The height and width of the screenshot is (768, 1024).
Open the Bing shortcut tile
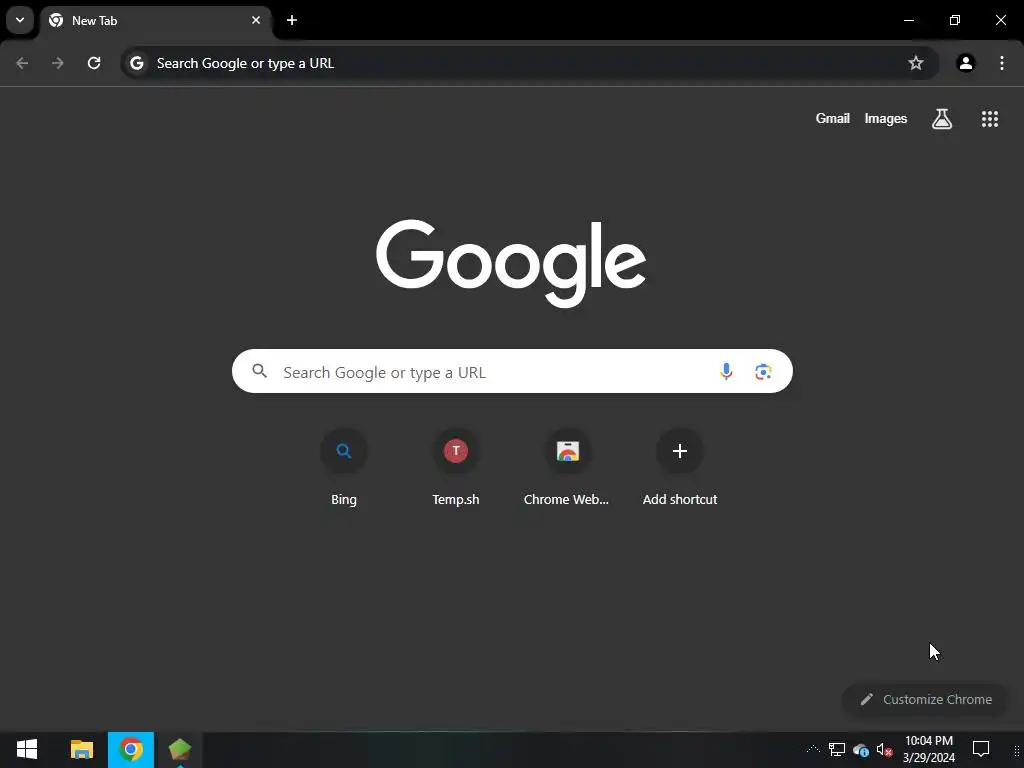point(344,466)
